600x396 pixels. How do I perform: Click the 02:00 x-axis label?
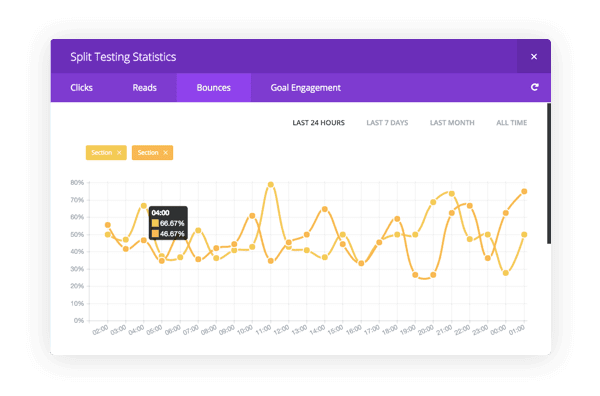click(101, 330)
